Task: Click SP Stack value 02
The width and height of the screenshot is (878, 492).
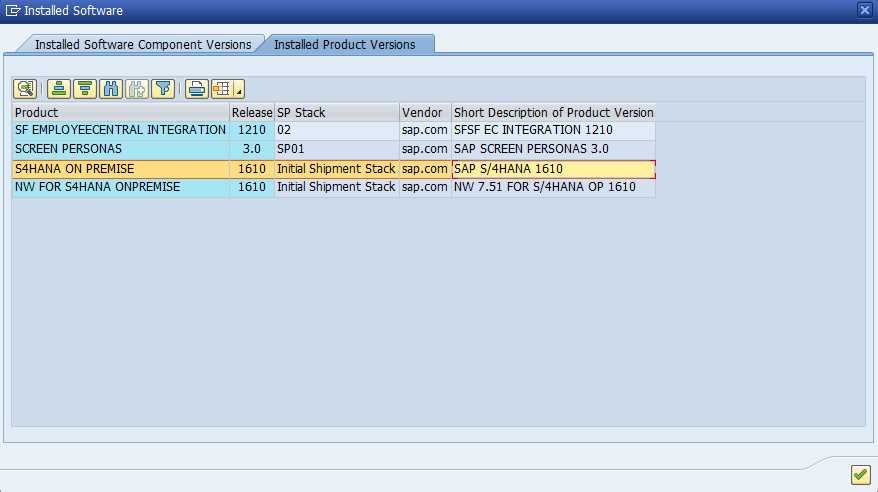Action: pos(337,130)
